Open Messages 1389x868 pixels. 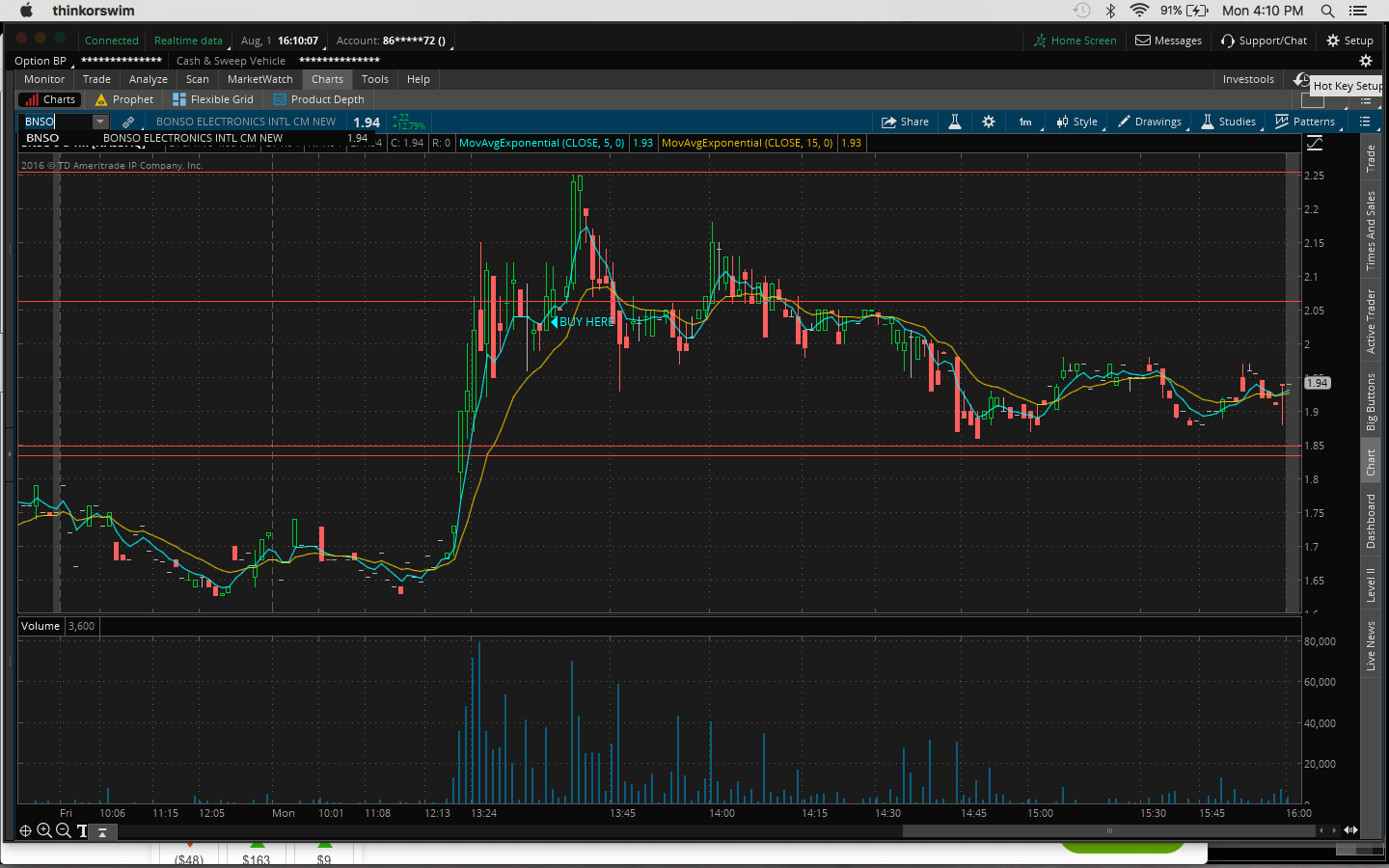(x=1168, y=41)
